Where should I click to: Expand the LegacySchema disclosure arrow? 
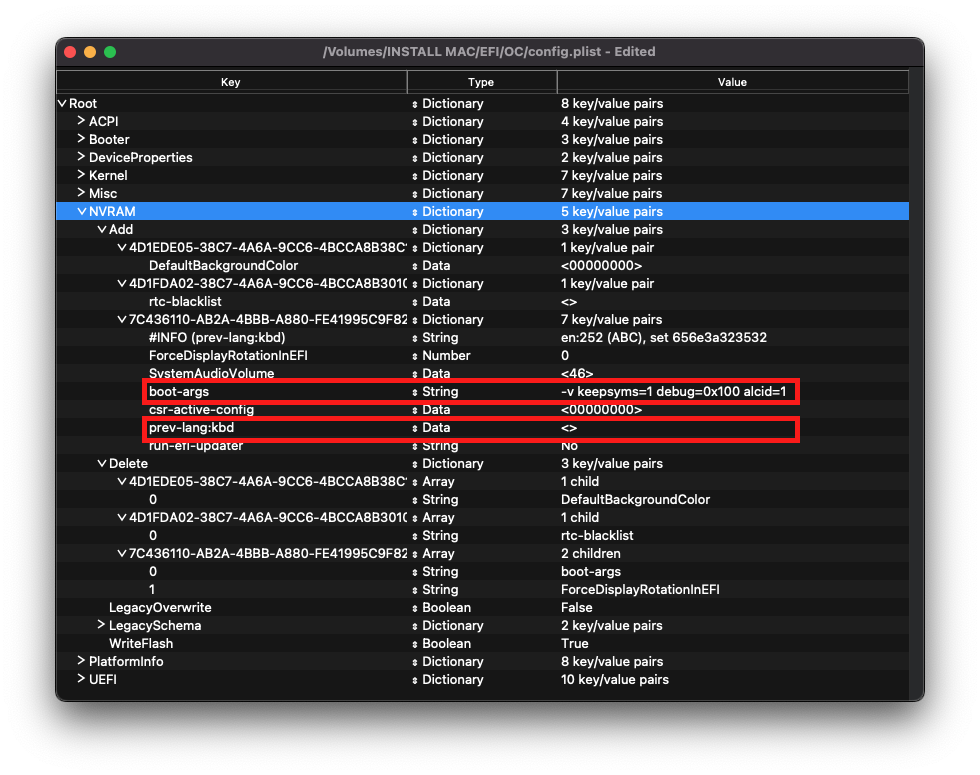pyautogui.click(x=101, y=625)
